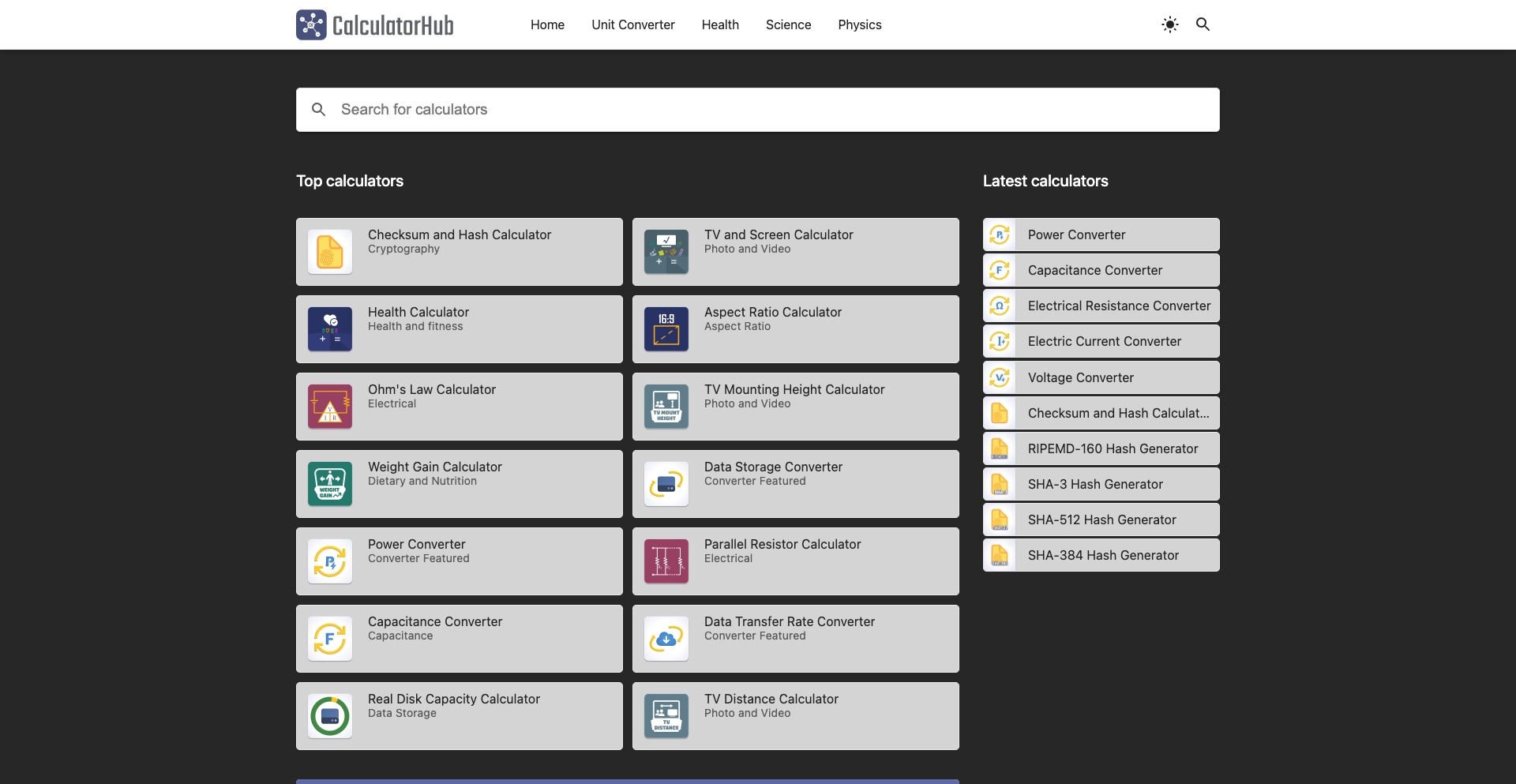
Task: Toggle the light/dark theme sun icon
Action: (1169, 24)
